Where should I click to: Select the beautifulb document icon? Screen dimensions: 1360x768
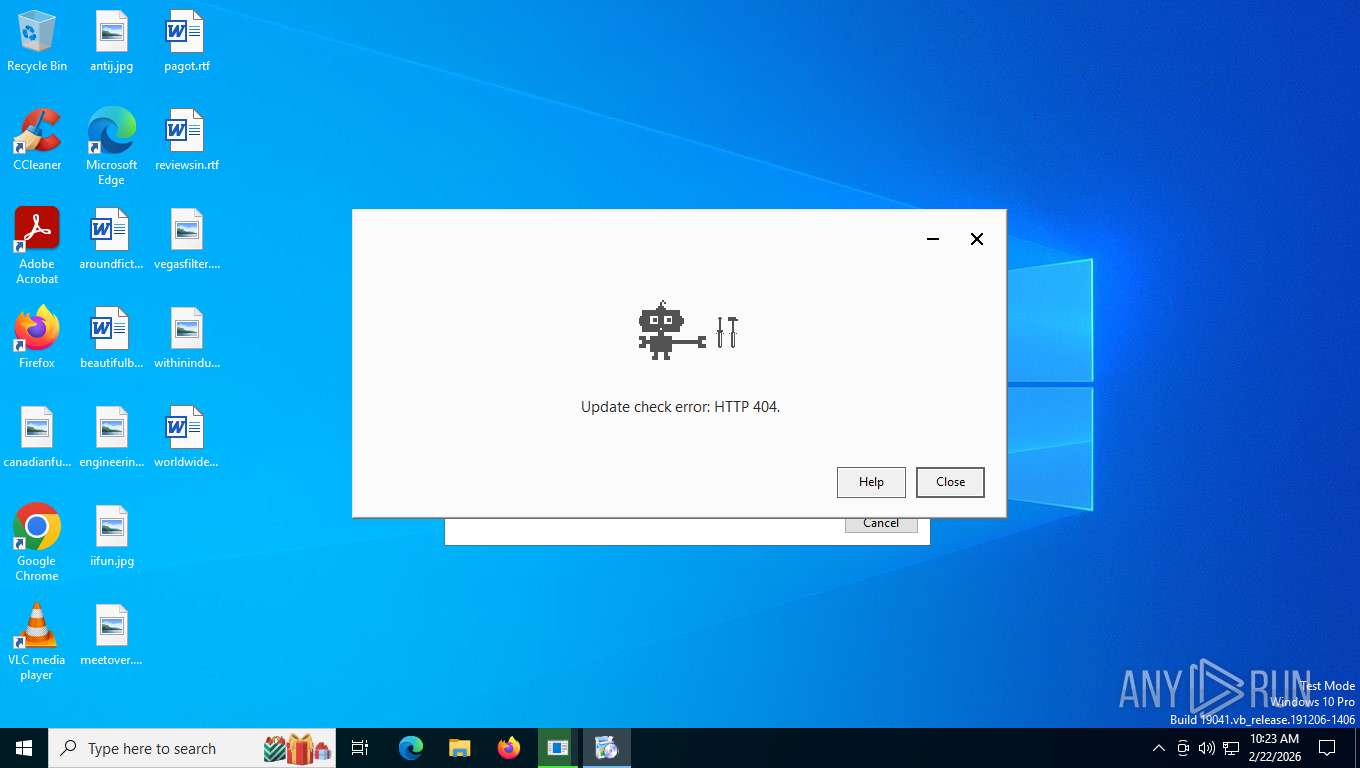coord(111,338)
